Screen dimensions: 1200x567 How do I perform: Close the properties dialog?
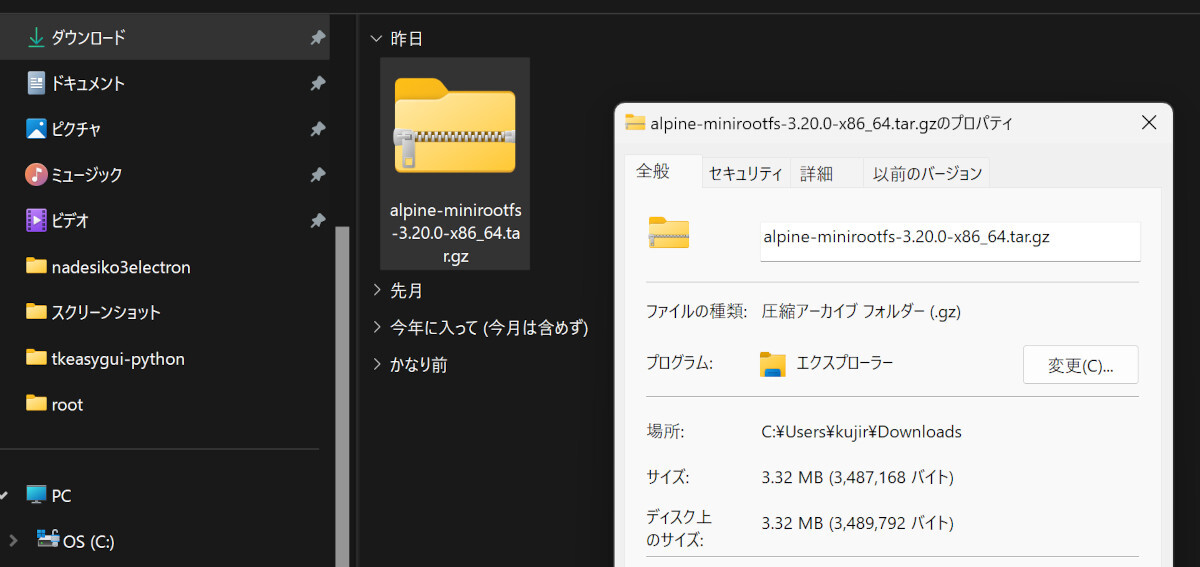(x=1148, y=123)
